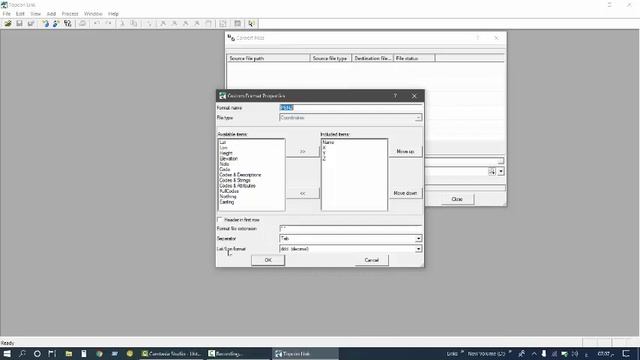The height and width of the screenshot is (360, 640).
Task: Click the Move up button
Action: [405, 151]
